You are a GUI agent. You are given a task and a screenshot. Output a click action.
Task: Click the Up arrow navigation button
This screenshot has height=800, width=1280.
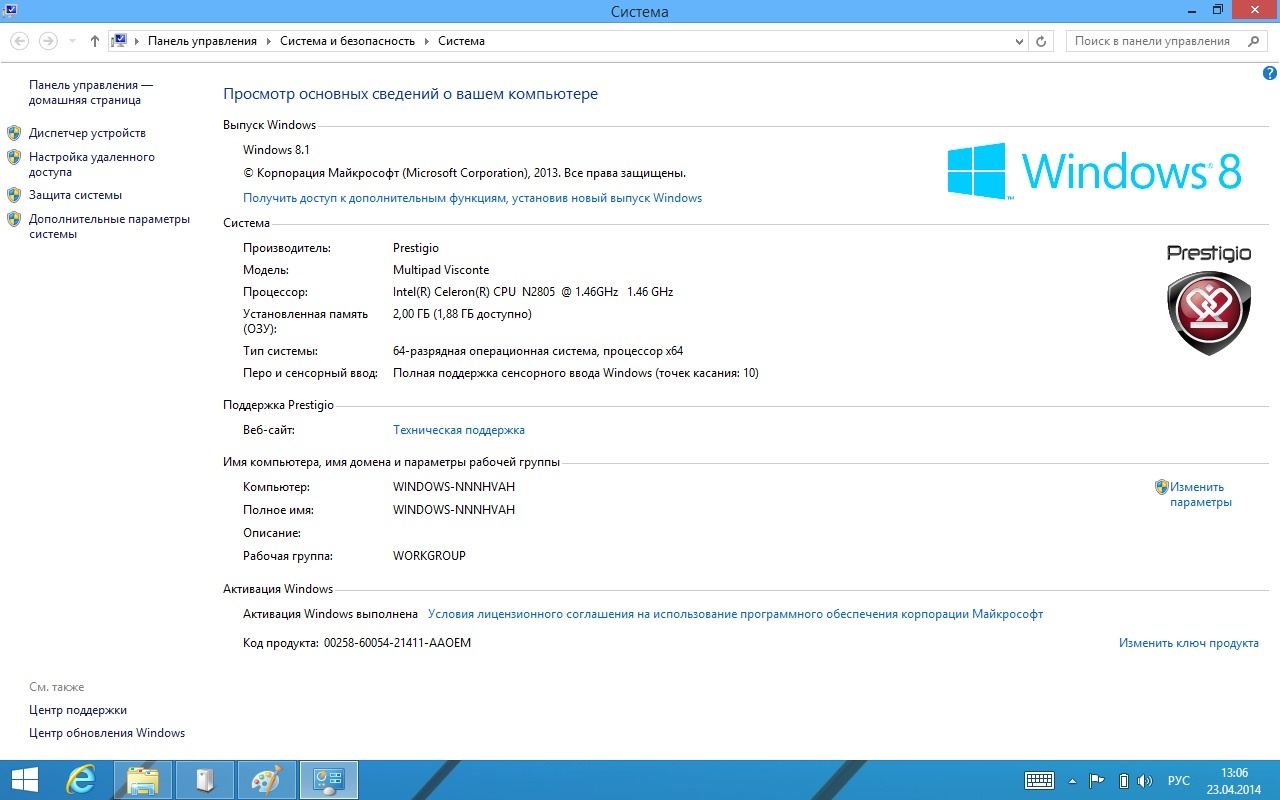click(95, 41)
